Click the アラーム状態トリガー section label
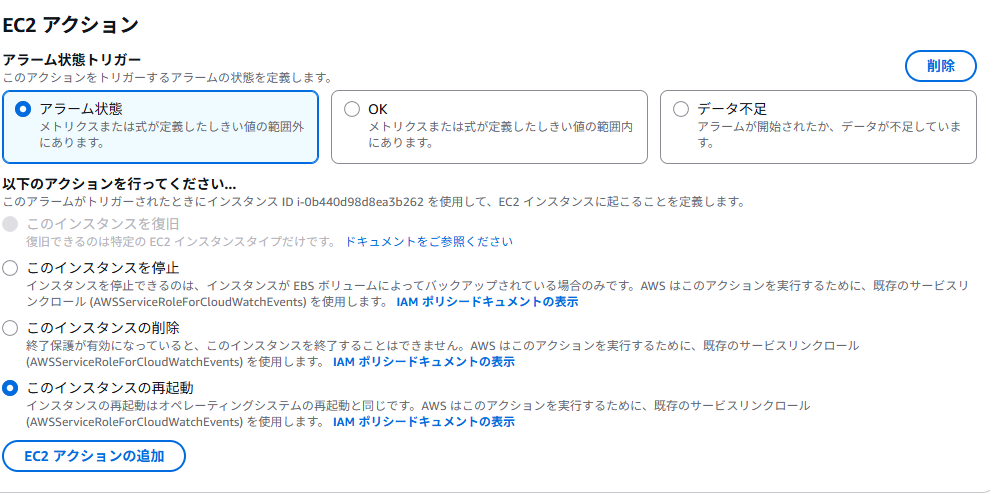The height and width of the screenshot is (493, 990). point(71,61)
